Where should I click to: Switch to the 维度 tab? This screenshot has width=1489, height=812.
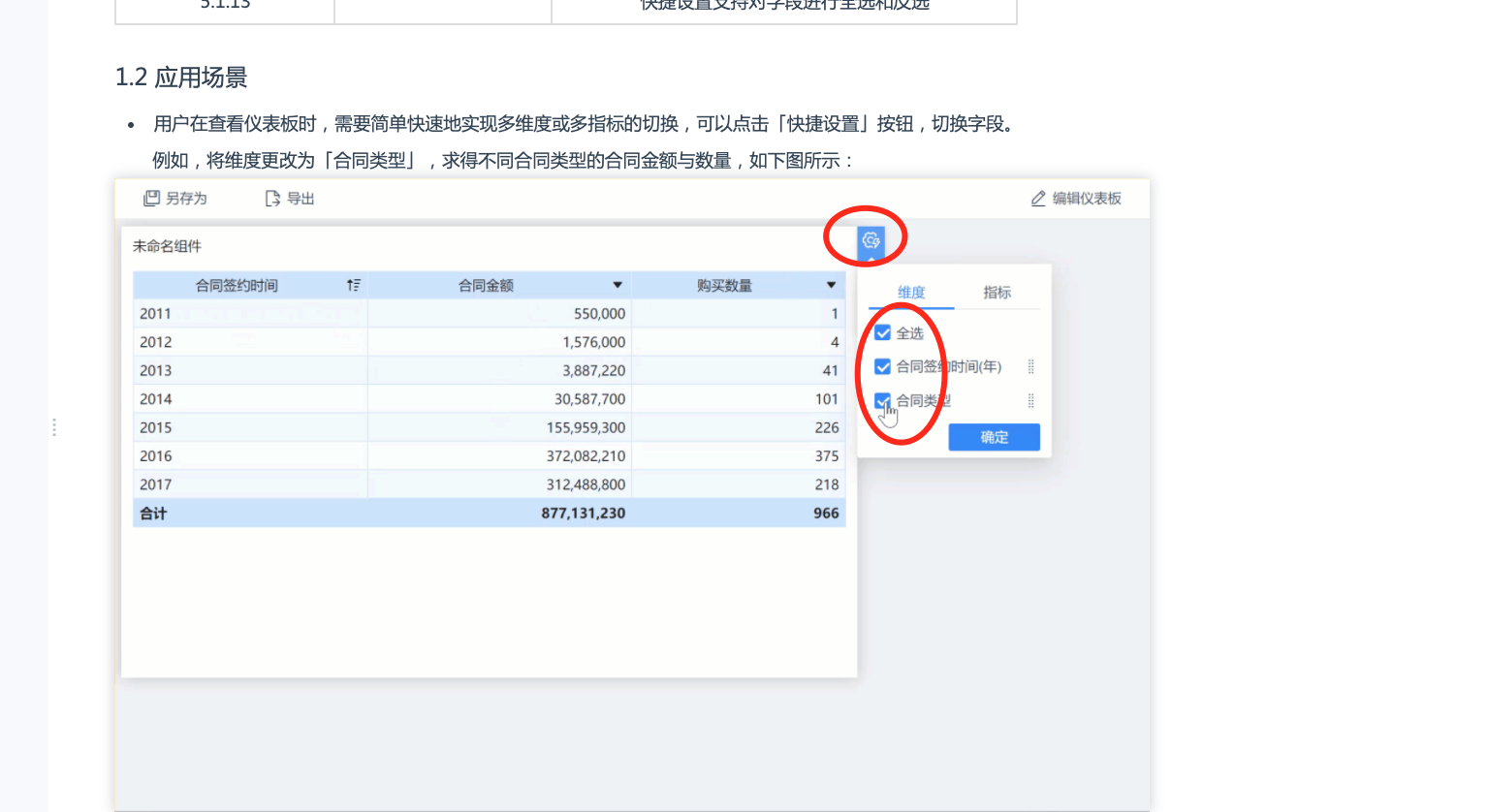coord(911,292)
